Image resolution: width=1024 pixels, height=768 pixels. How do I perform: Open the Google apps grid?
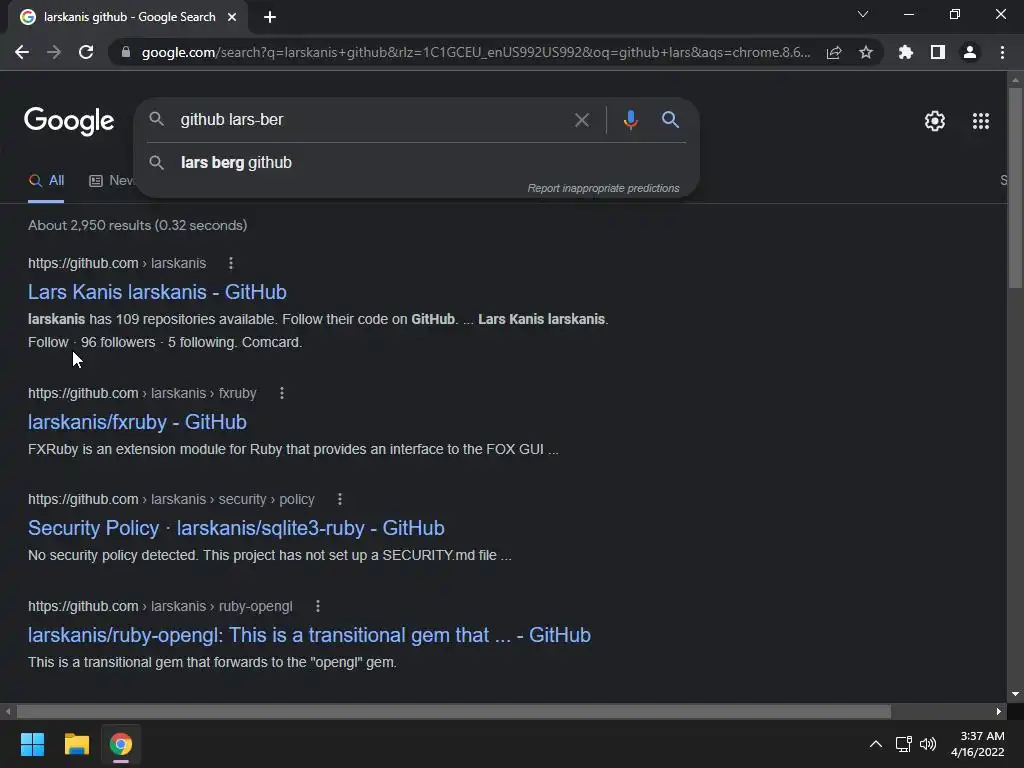point(981,121)
